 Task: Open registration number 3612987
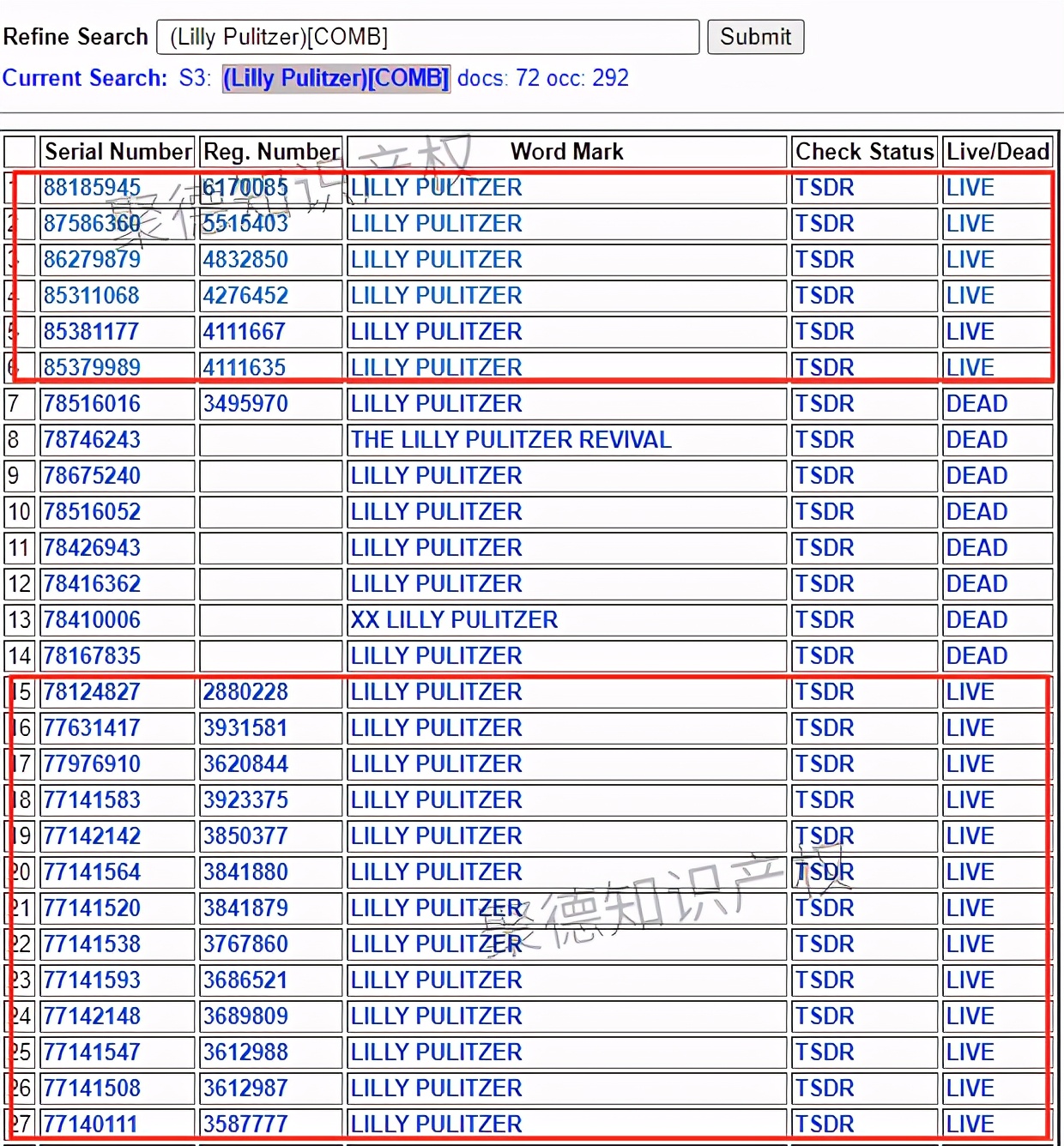tap(245, 1088)
